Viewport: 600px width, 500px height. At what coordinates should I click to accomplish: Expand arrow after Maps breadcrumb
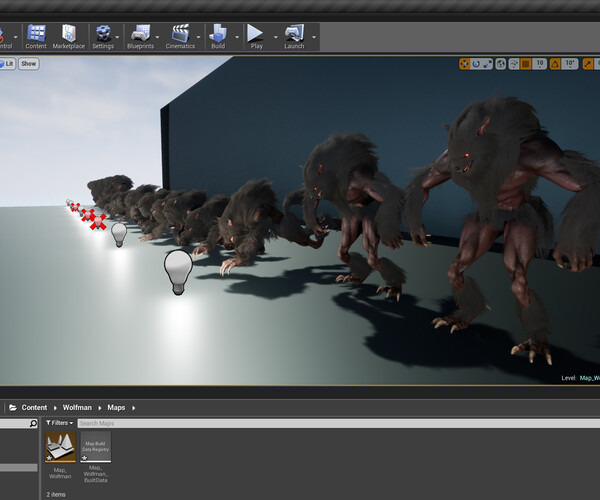134,408
